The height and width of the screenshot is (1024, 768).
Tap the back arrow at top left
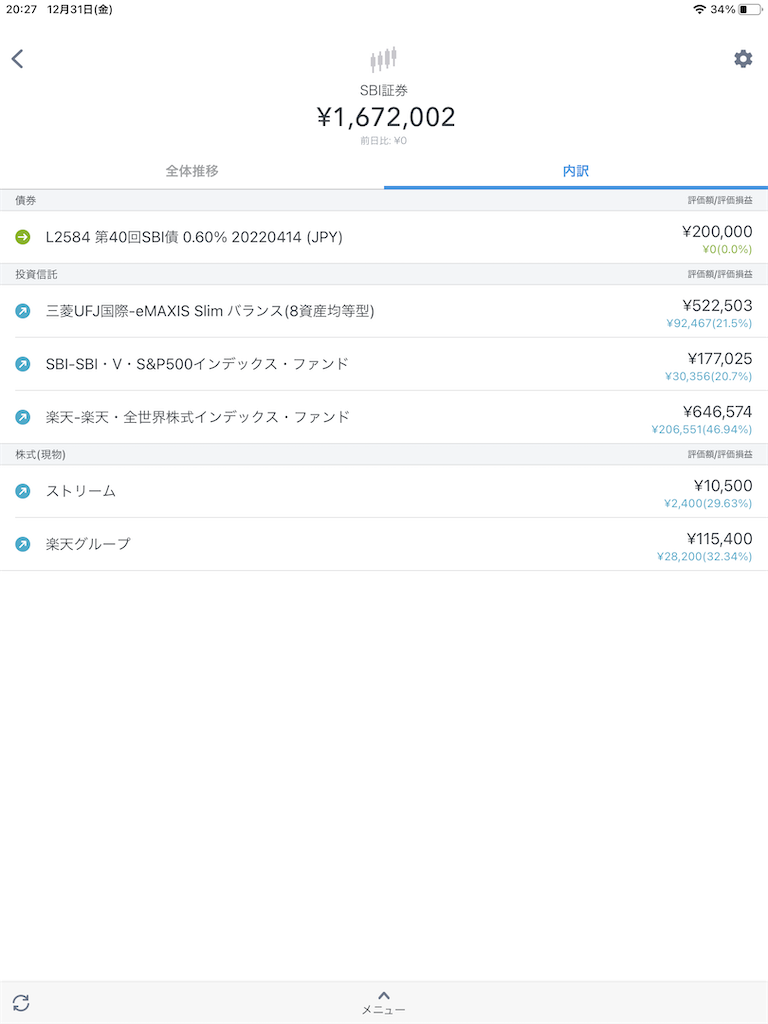tap(18, 59)
